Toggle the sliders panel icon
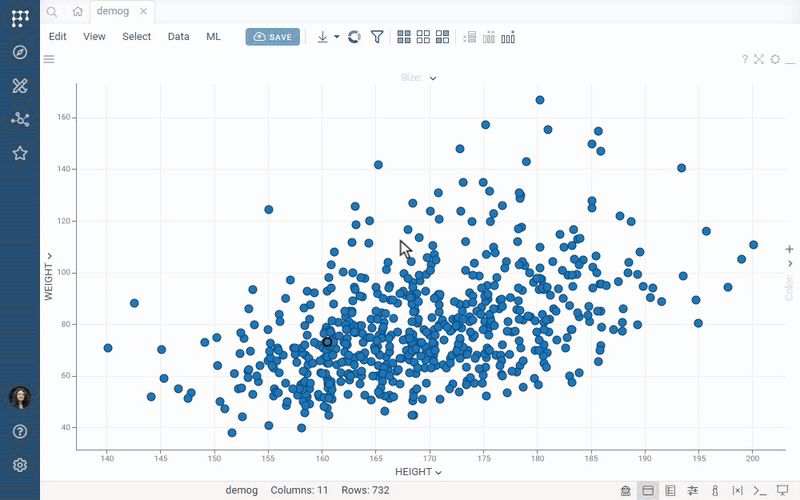Viewport: 800px width, 500px height. tap(692, 491)
